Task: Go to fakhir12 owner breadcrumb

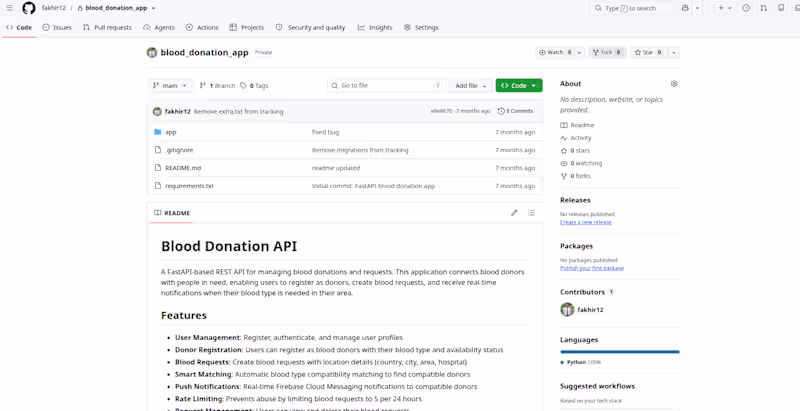Action: pyautogui.click(x=54, y=8)
